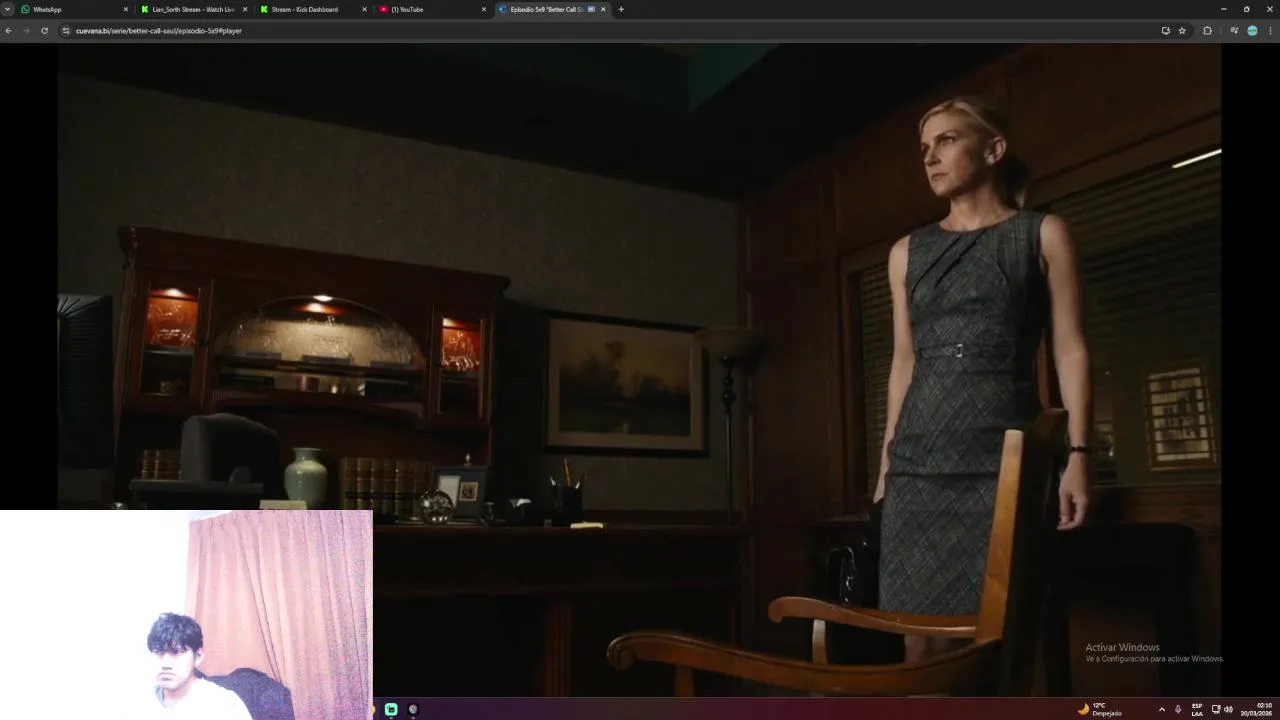This screenshot has height=720, width=1280.
Task: Switch to the WhatsApp tab
Action: (x=73, y=9)
